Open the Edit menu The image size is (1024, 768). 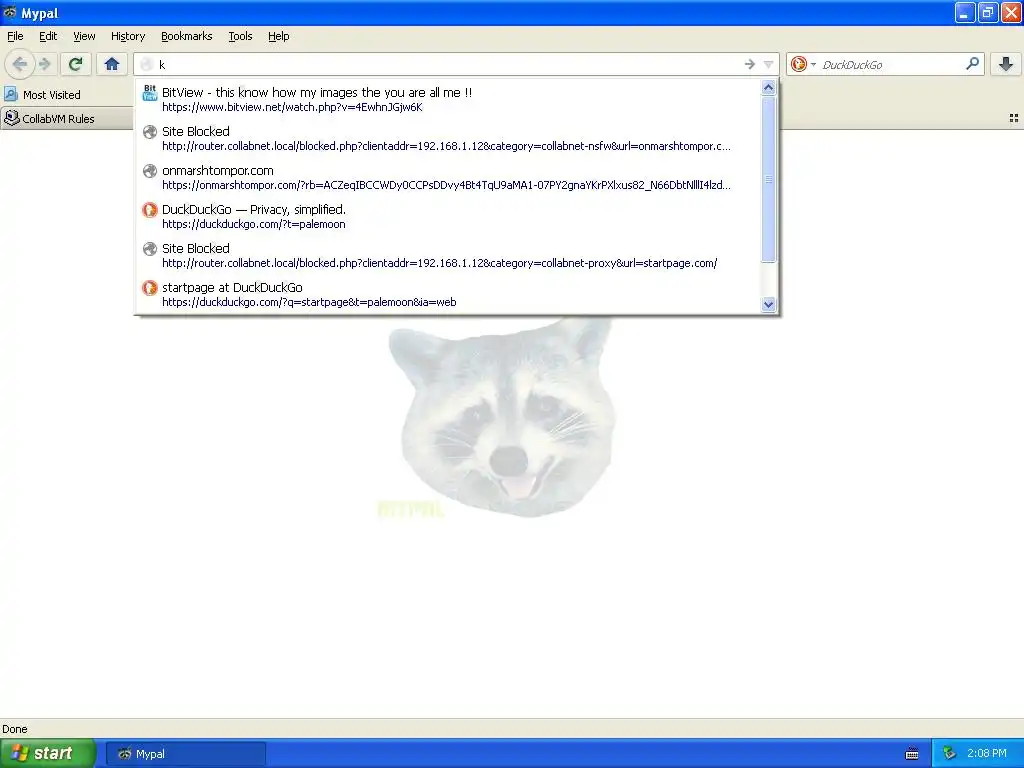48,36
